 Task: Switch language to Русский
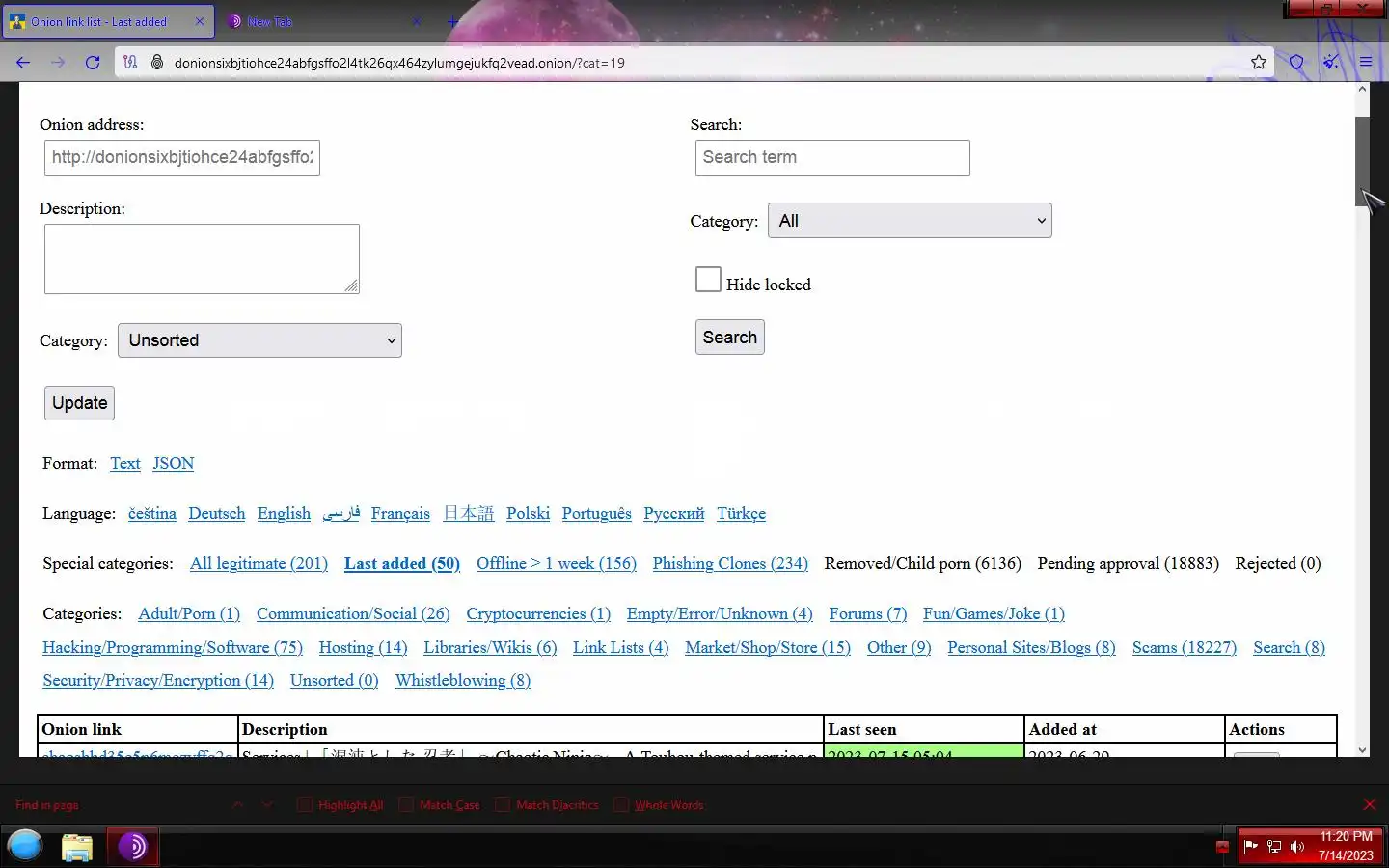click(674, 513)
